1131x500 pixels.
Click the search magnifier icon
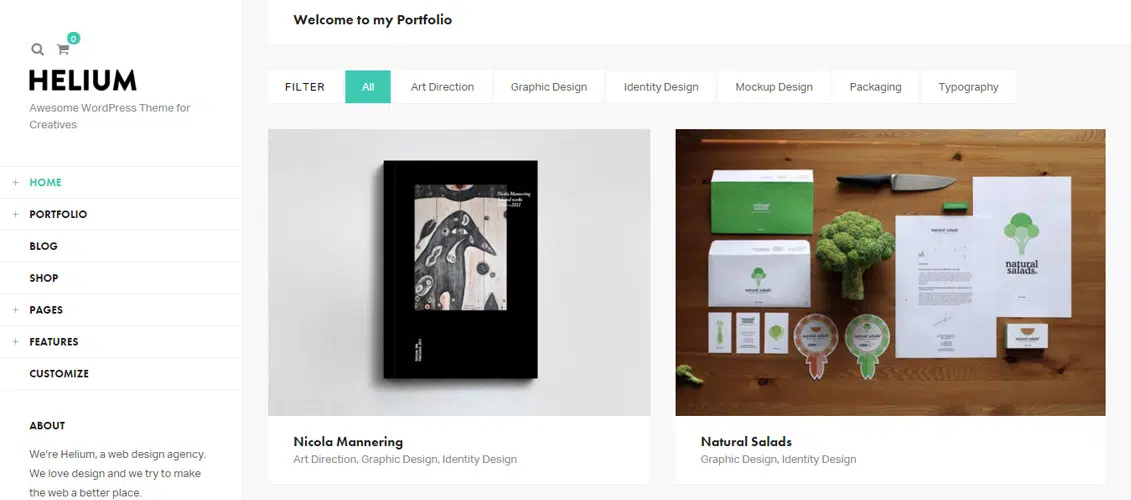[37, 49]
